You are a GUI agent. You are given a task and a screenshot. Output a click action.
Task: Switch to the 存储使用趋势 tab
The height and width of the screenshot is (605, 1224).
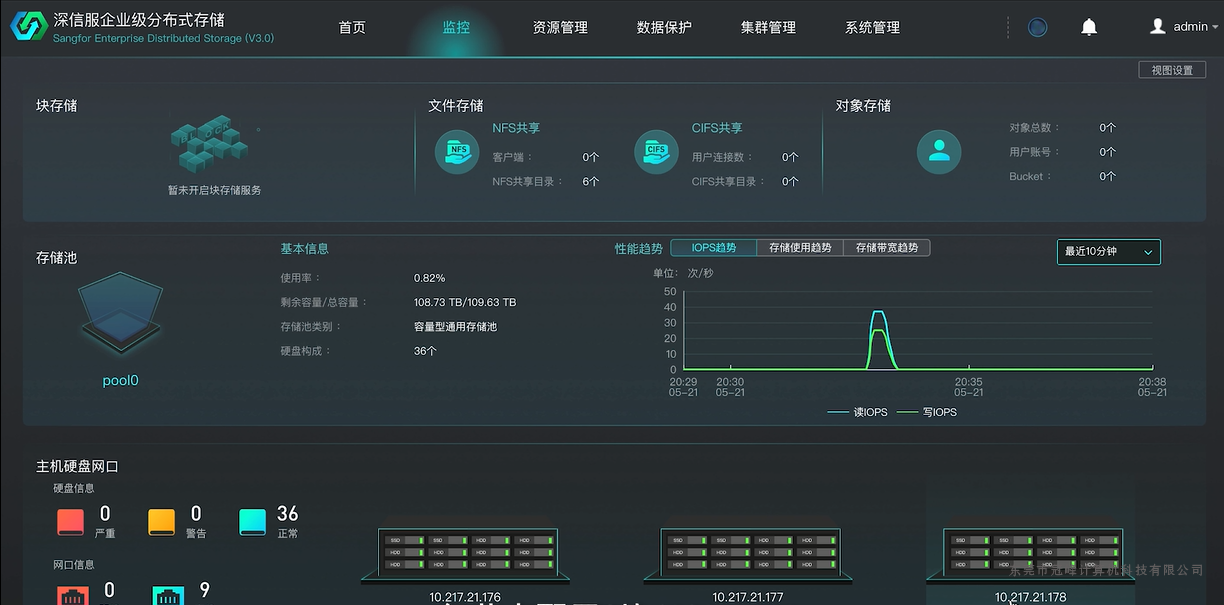coord(800,247)
